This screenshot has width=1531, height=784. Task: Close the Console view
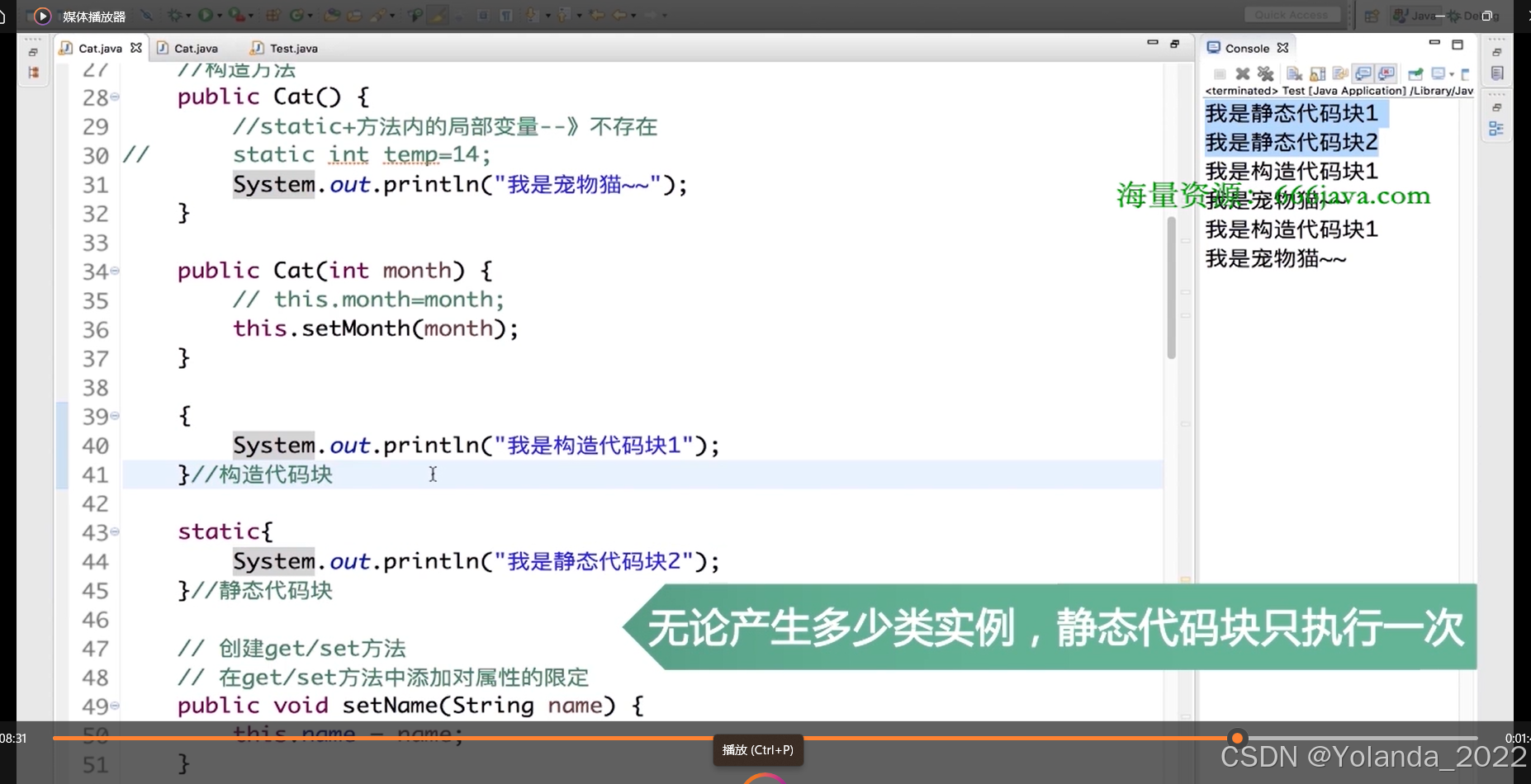click(1282, 48)
